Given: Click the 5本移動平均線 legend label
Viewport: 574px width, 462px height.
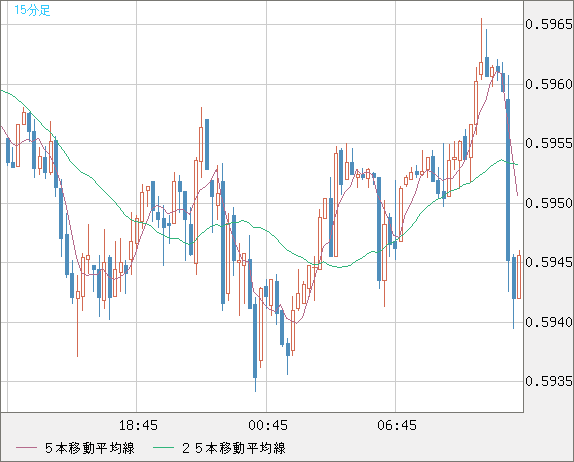Looking at the screenshot, I should pyautogui.click(x=90, y=448).
